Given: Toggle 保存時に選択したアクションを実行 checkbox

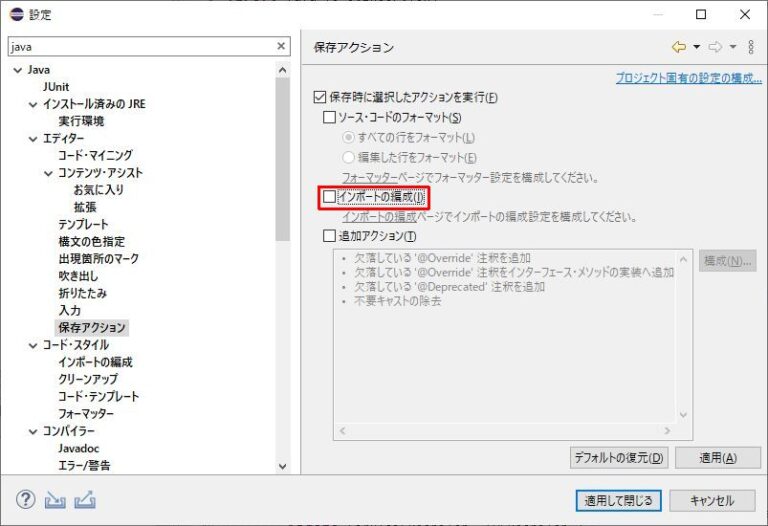Looking at the screenshot, I should pos(319,97).
